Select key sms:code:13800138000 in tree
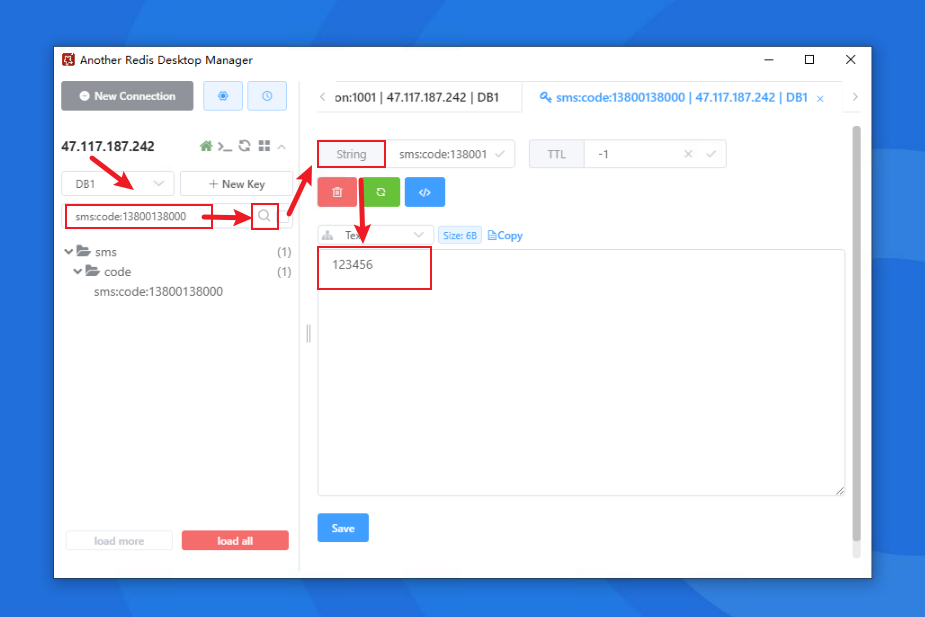This screenshot has width=925, height=617. click(158, 291)
